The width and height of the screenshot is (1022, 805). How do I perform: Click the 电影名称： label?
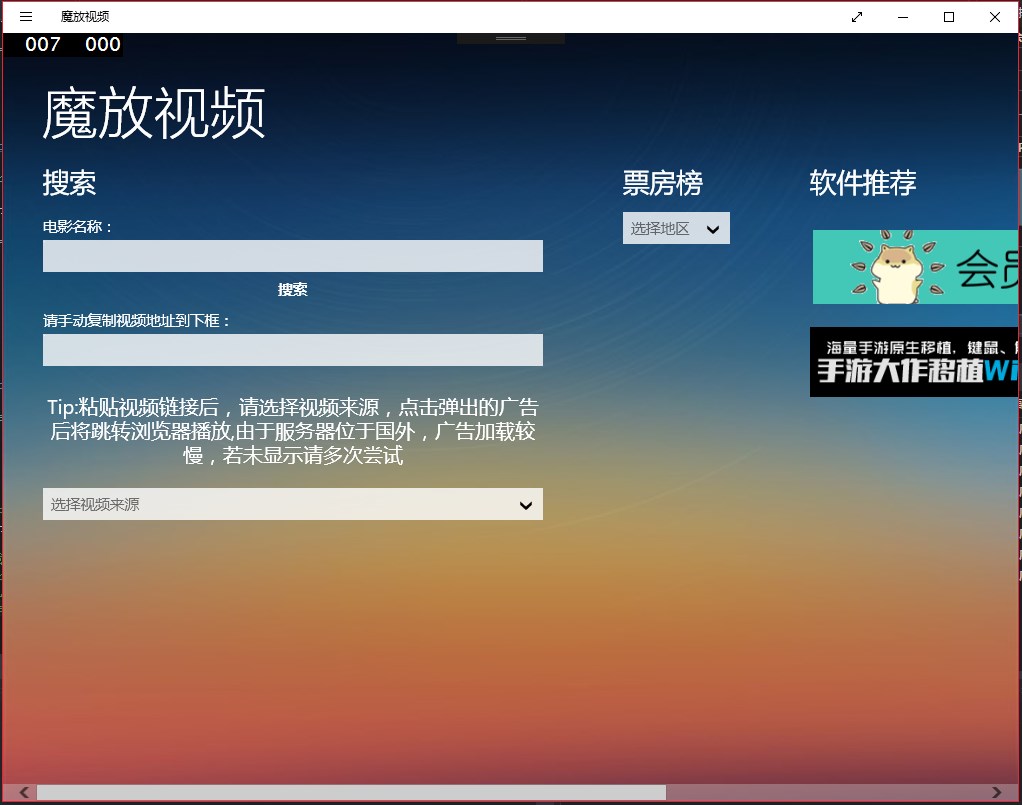78,227
